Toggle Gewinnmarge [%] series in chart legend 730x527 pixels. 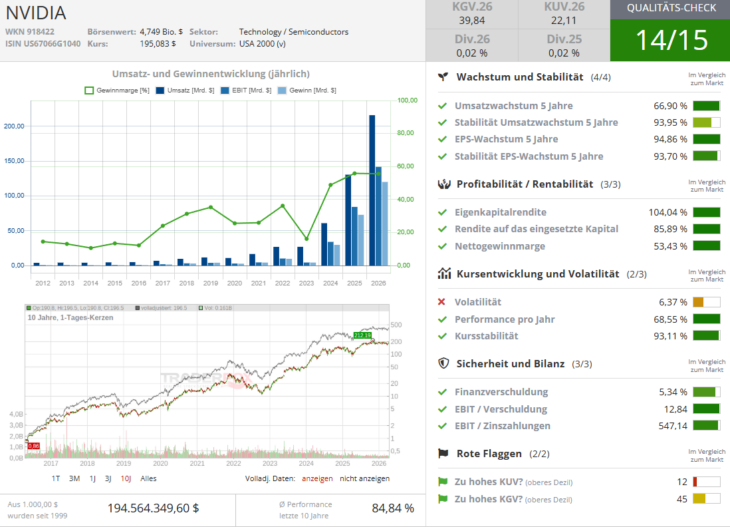coord(121,90)
